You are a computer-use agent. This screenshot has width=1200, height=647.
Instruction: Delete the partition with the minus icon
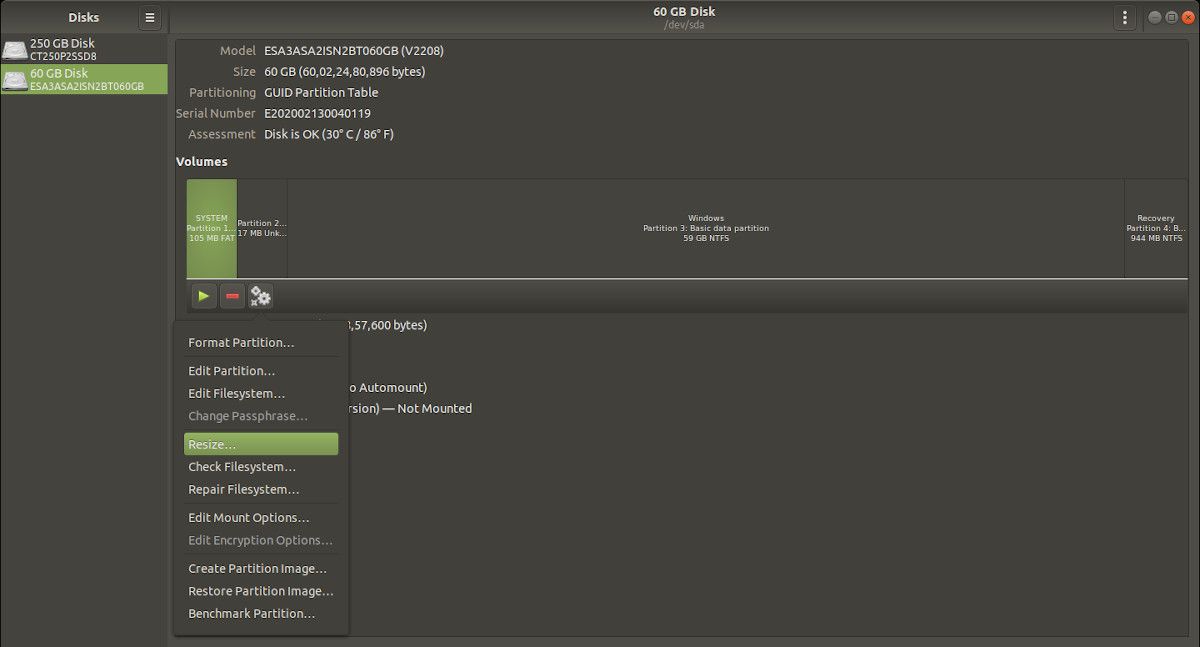[x=232, y=296]
